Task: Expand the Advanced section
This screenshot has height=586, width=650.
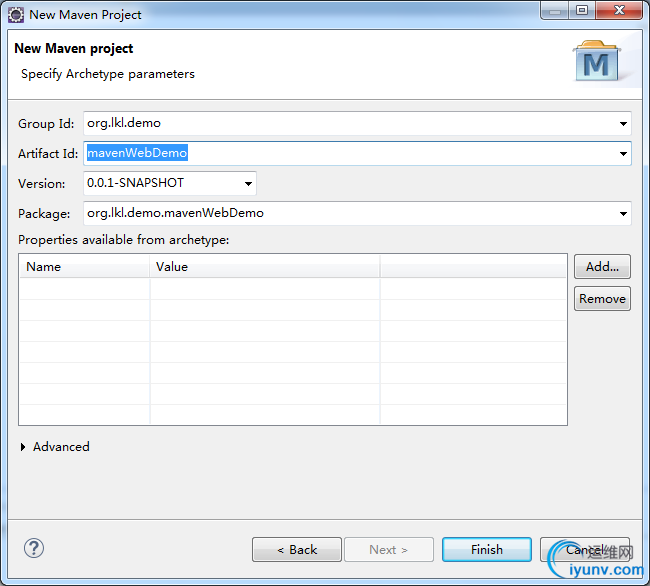Action: coord(23,447)
